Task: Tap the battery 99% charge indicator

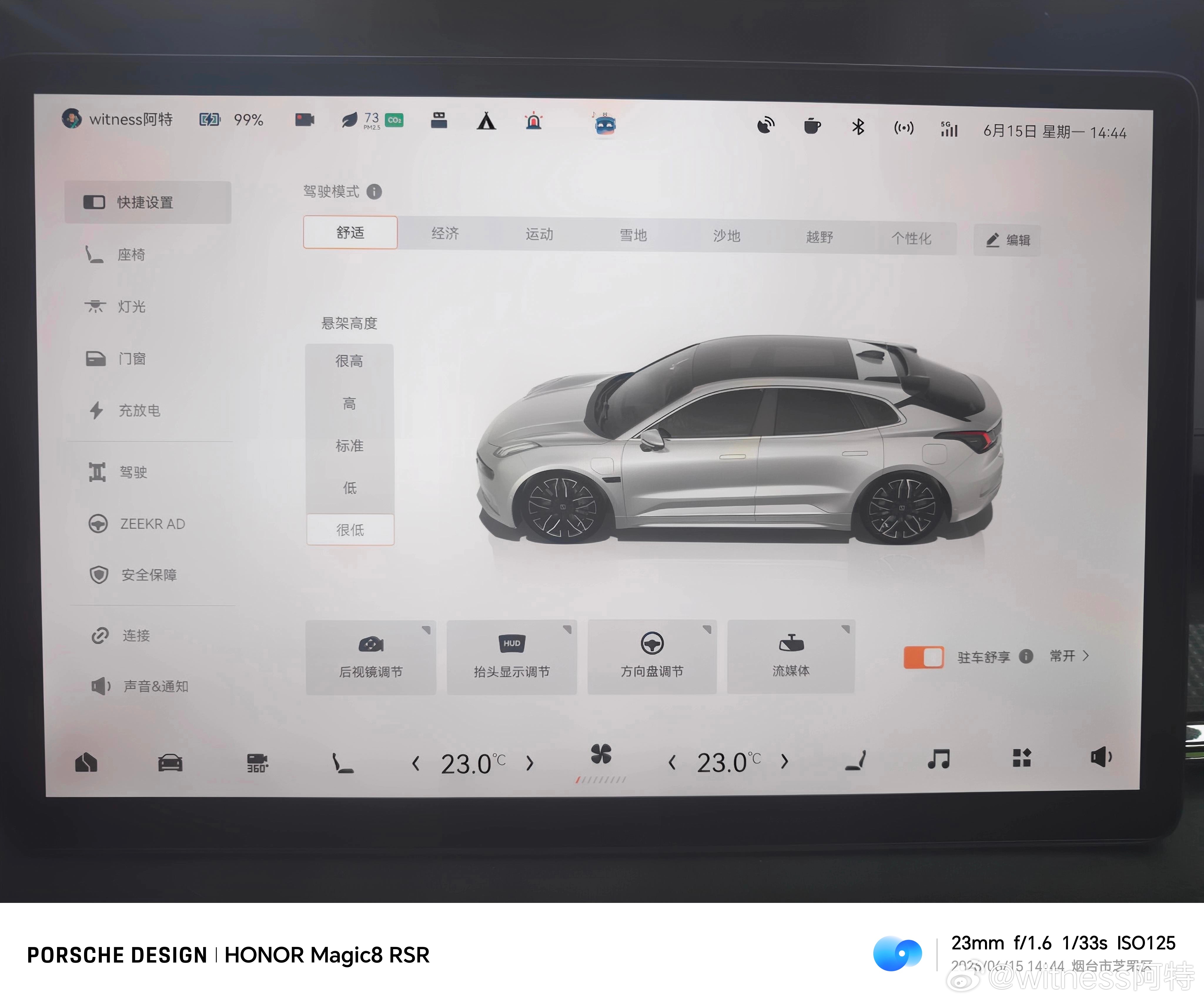Action: pyautogui.click(x=231, y=120)
